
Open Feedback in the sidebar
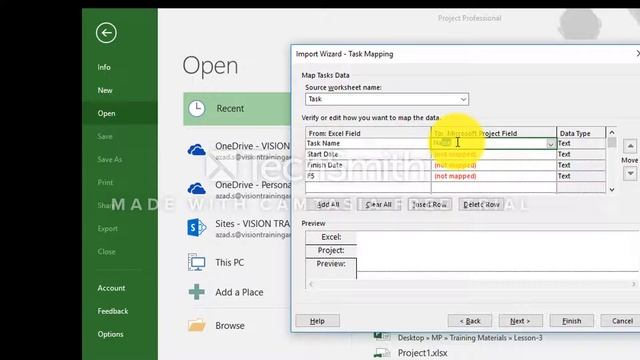113,311
